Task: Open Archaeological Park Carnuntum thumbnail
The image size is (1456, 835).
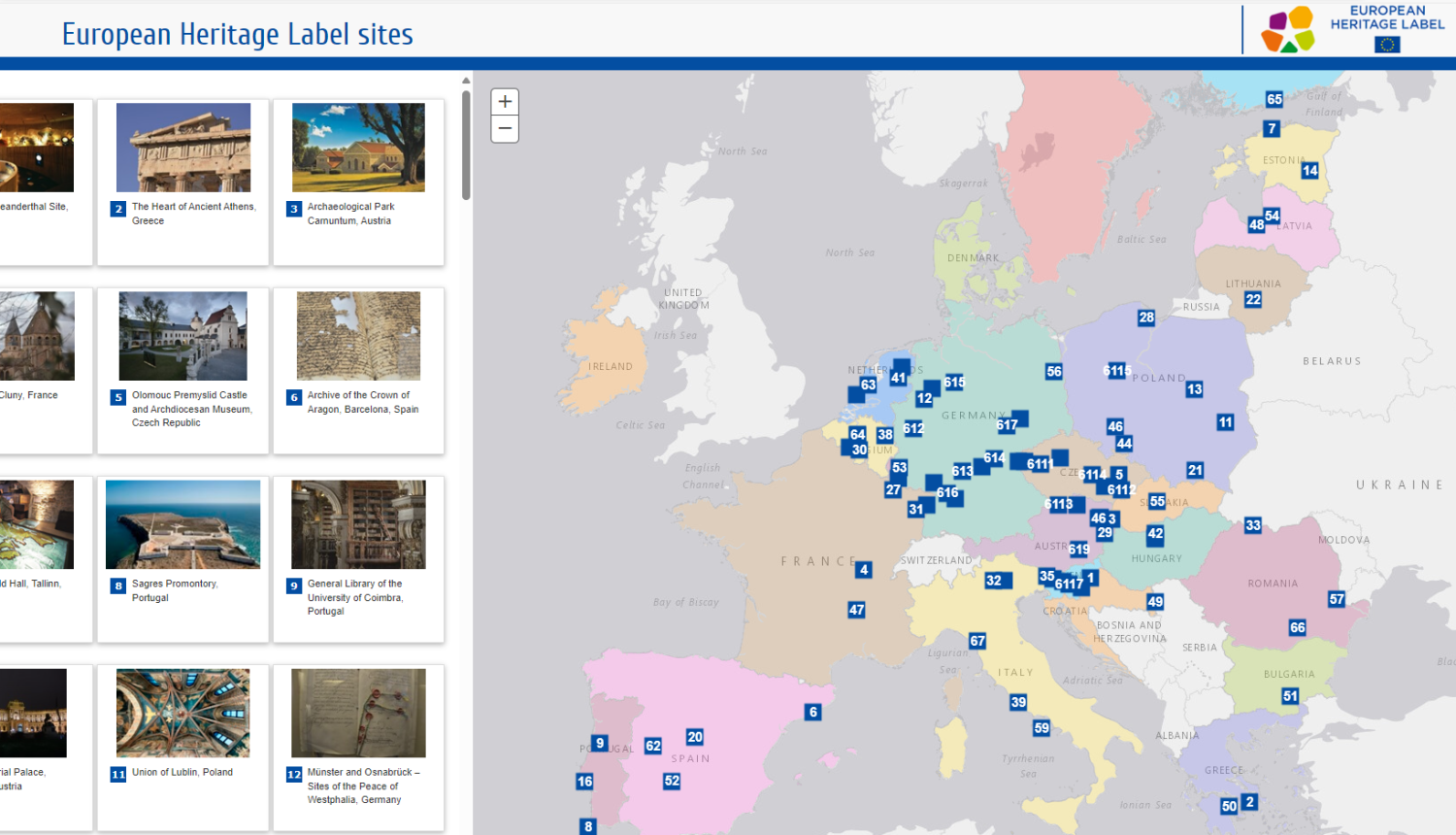Action: [x=358, y=148]
